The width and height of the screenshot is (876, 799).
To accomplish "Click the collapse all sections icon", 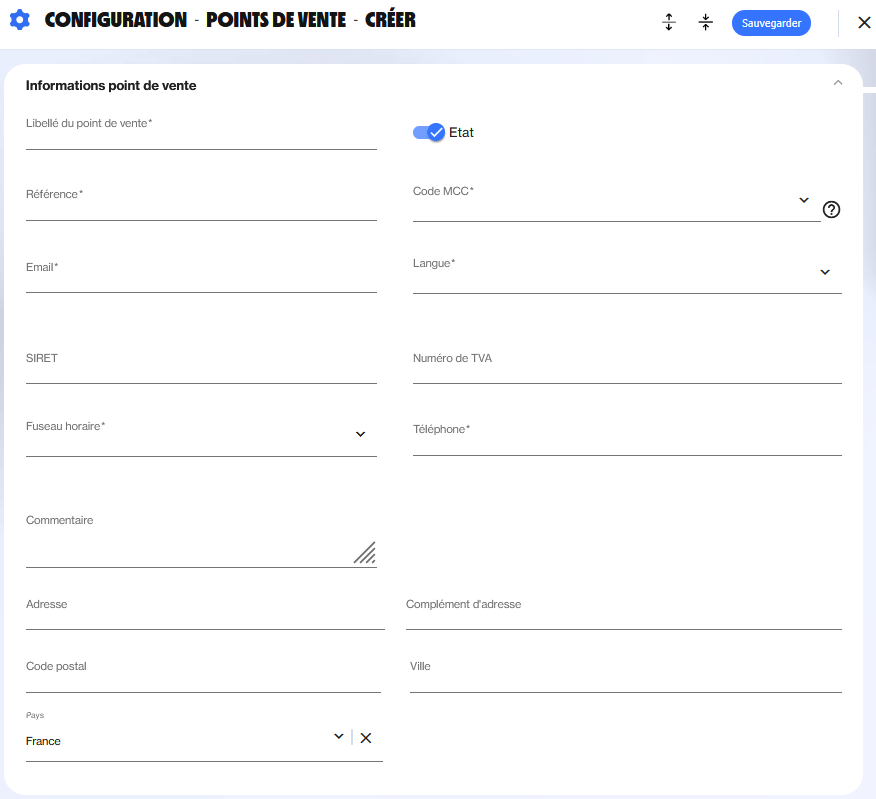I will coord(706,23).
